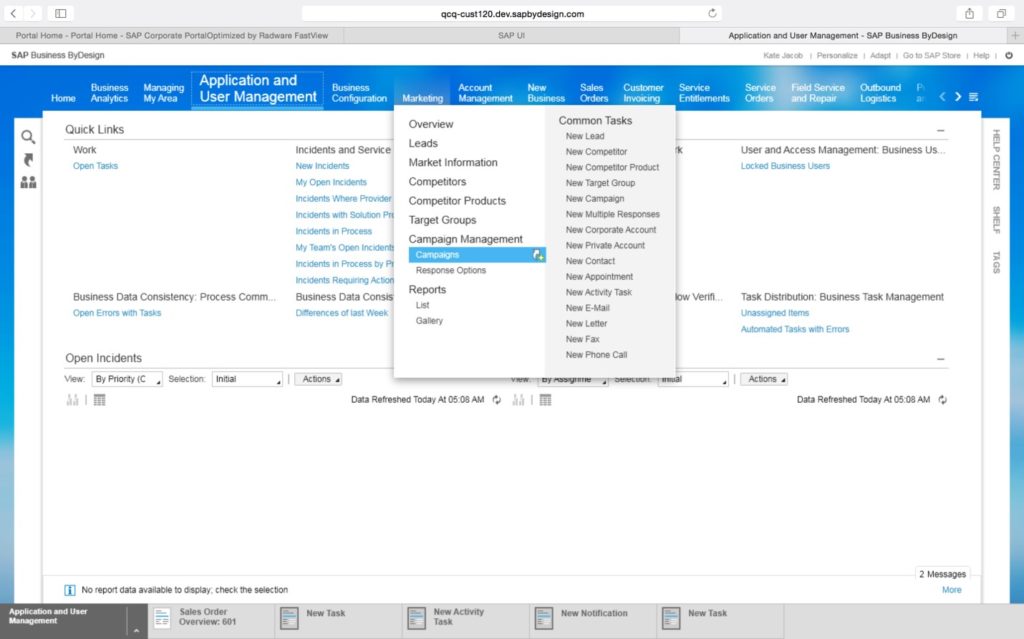Screen dimensions: 1024x639
Task: Switch left Open Incidents list to table view
Action: (99, 400)
